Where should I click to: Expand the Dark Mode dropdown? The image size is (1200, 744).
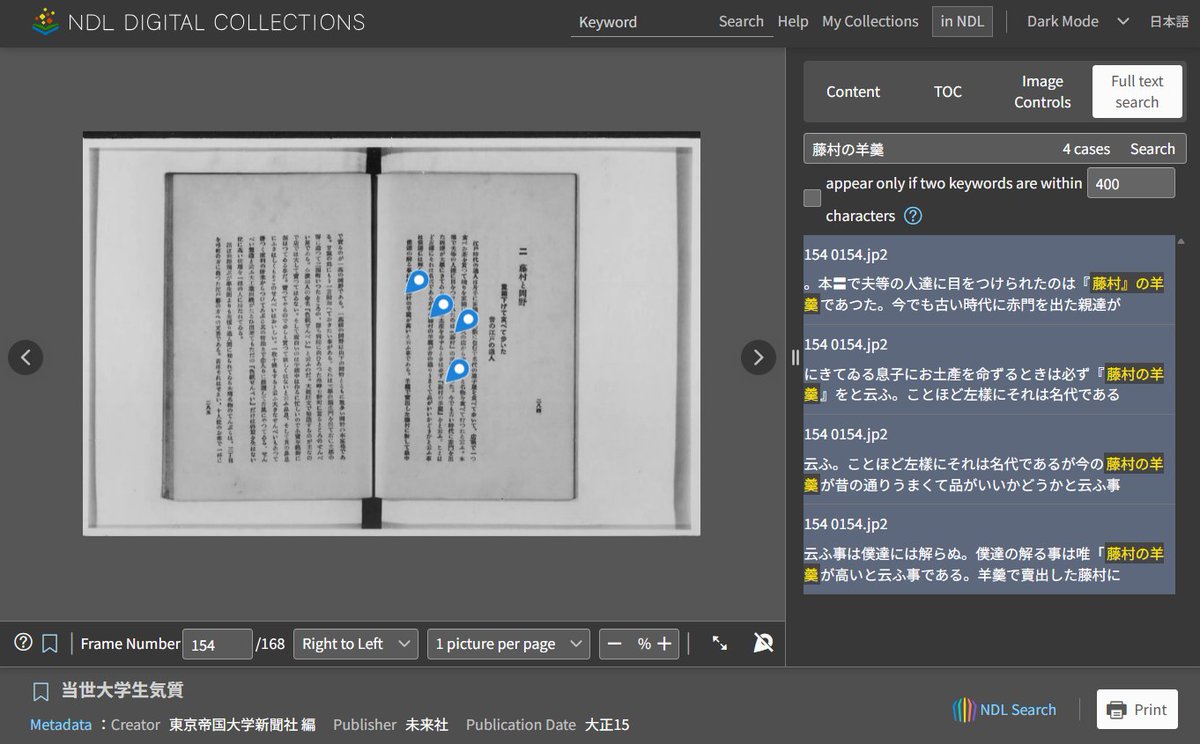1123,21
